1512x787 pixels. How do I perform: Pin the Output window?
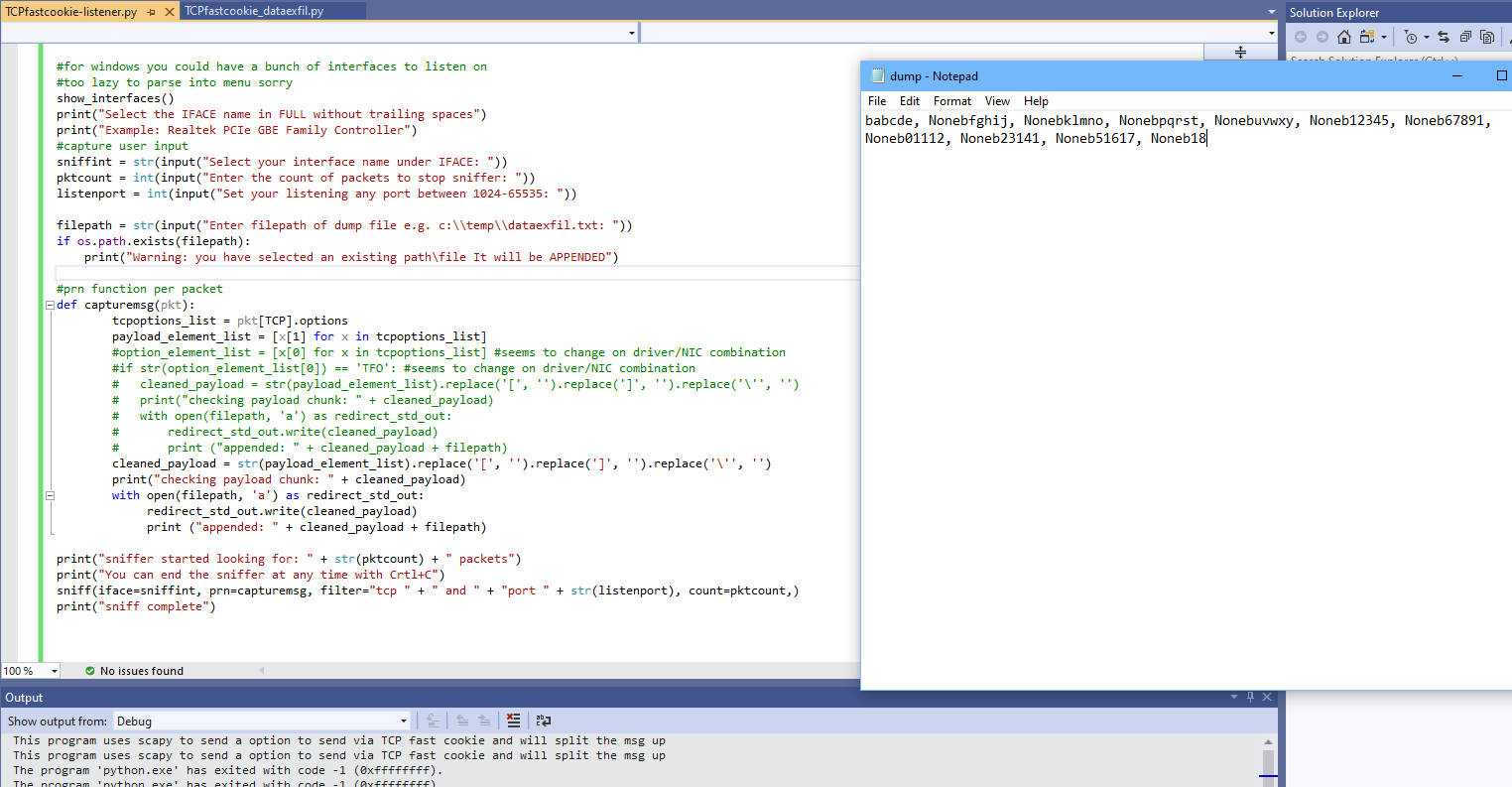pyautogui.click(x=1249, y=697)
